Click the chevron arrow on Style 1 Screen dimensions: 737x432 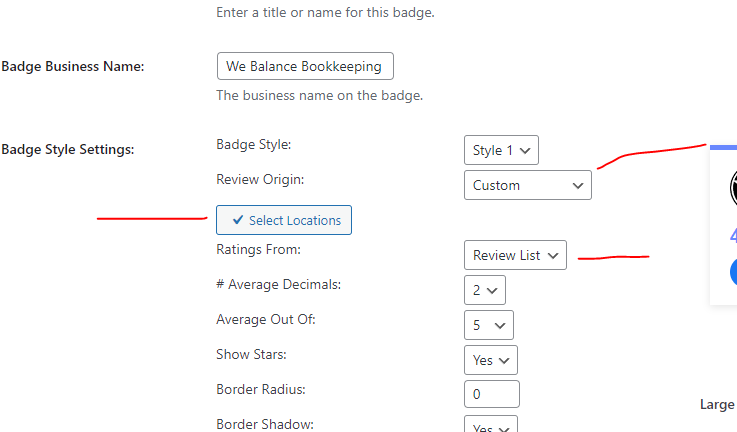click(525, 150)
